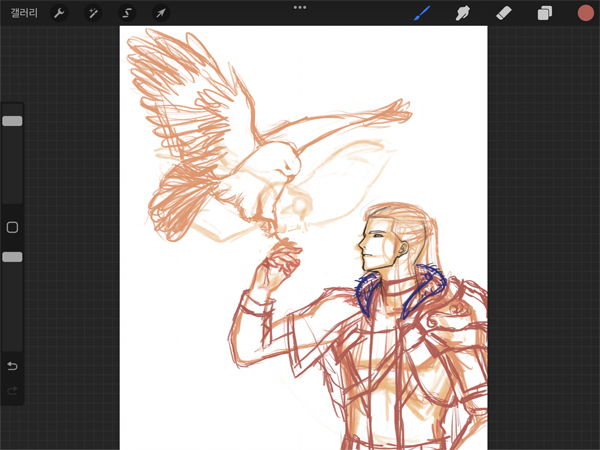Undo the last stroke

[x=12, y=366]
